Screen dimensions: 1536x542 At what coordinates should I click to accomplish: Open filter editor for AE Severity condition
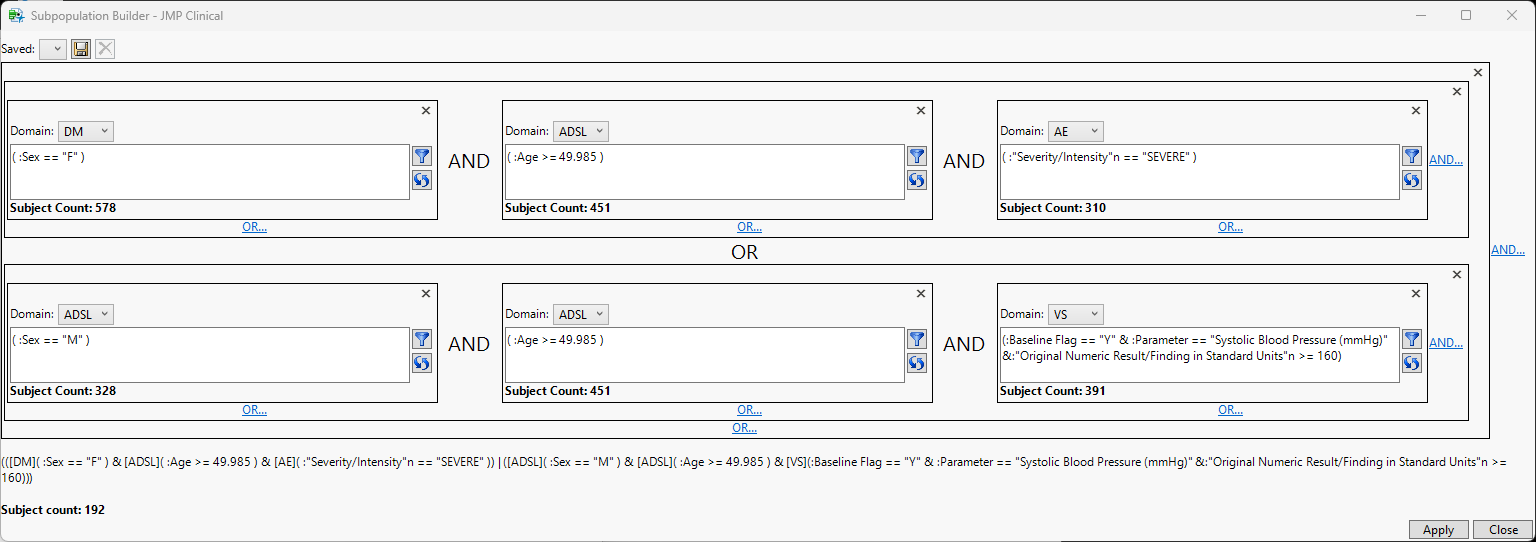click(1411, 156)
